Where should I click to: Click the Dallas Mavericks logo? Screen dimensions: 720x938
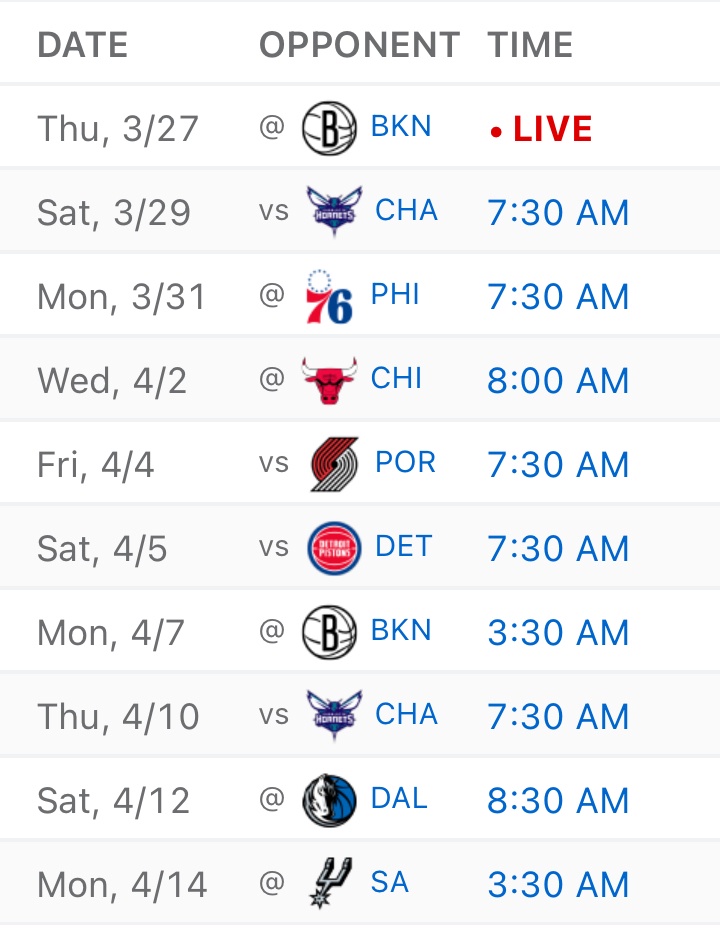pos(329,800)
